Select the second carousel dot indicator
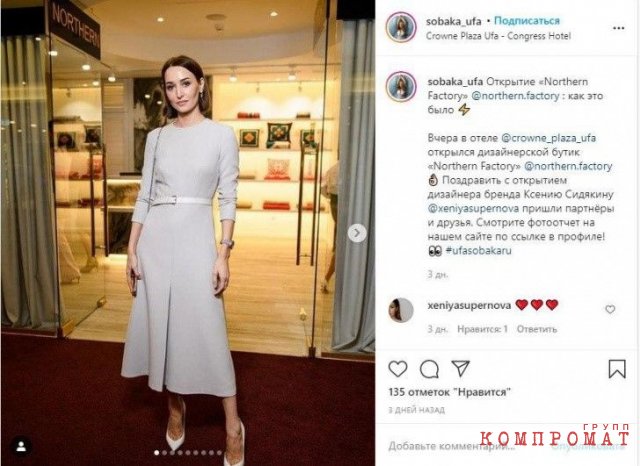Screen dimensions: 640x466 [164, 453]
